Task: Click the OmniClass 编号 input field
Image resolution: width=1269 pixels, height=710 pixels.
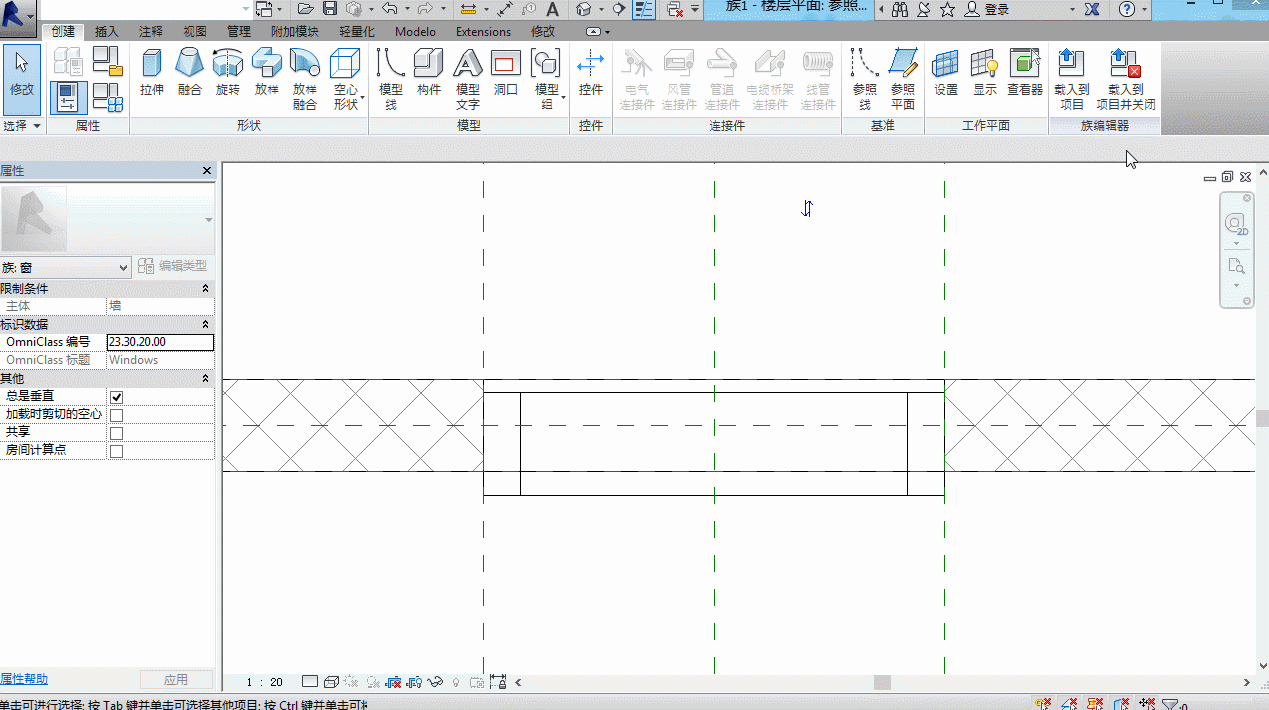Action: coord(160,342)
